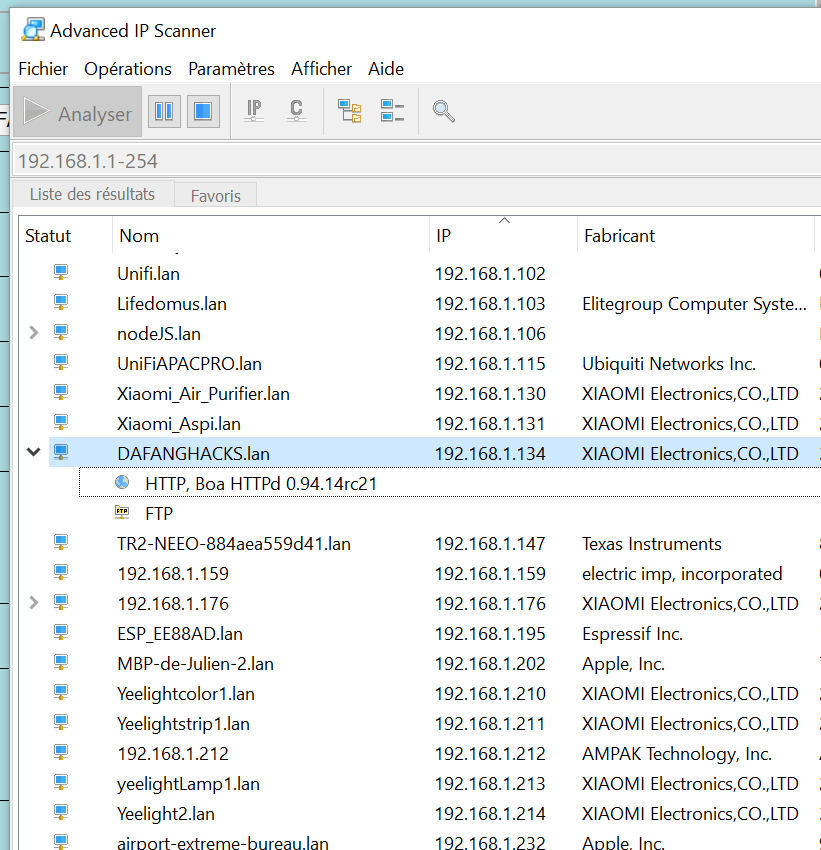Open the Fichier menu
821x850 pixels.
click(x=43, y=69)
